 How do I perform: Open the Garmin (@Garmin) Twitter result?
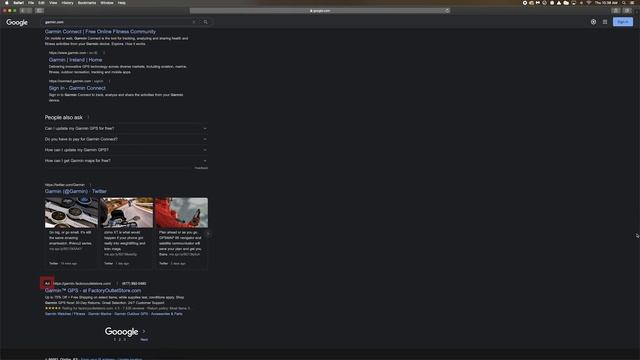(x=76, y=191)
